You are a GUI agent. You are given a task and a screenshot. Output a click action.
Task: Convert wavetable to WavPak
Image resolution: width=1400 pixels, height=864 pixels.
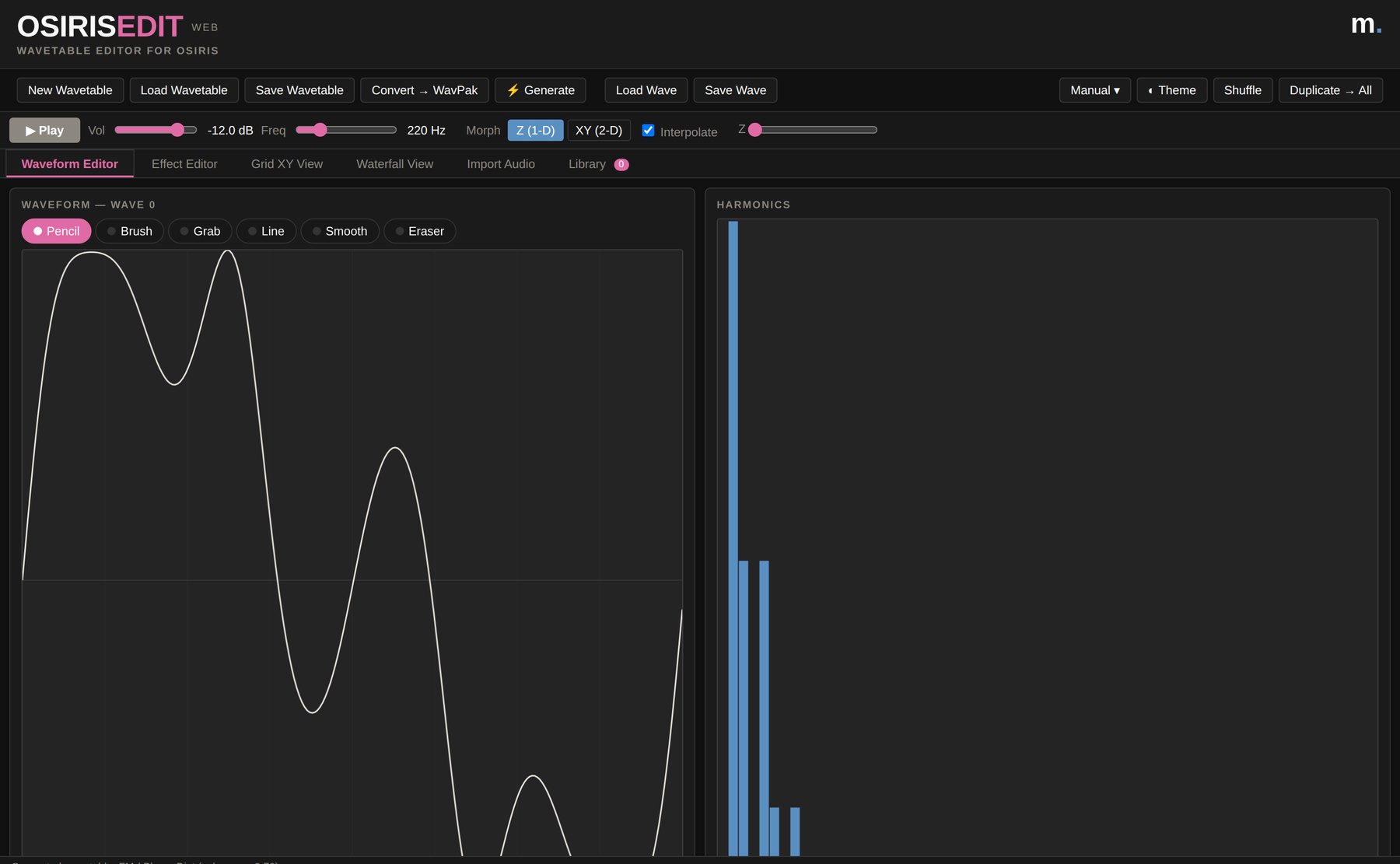tap(425, 90)
